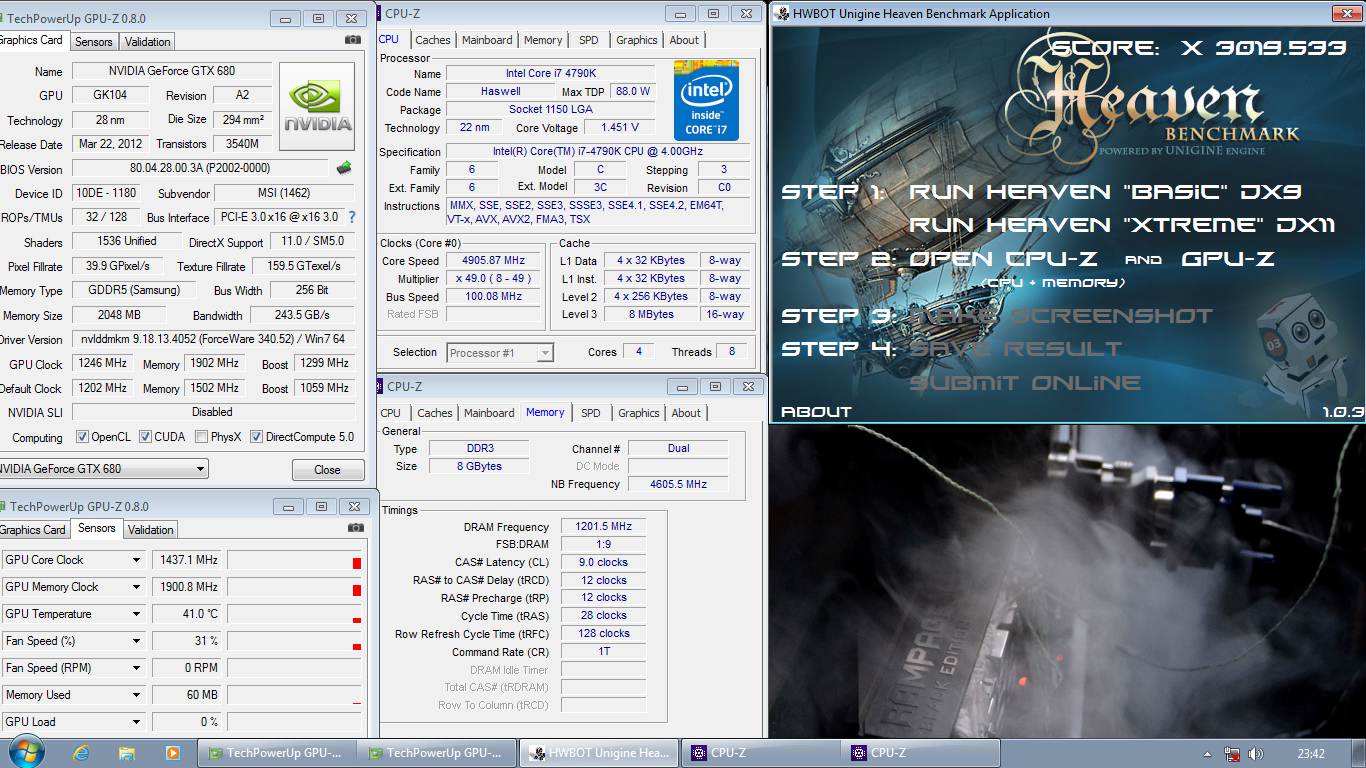The image size is (1366, 768).
Task: Toggle the PhysX checkbox
Action: click(x=202, y=437)
